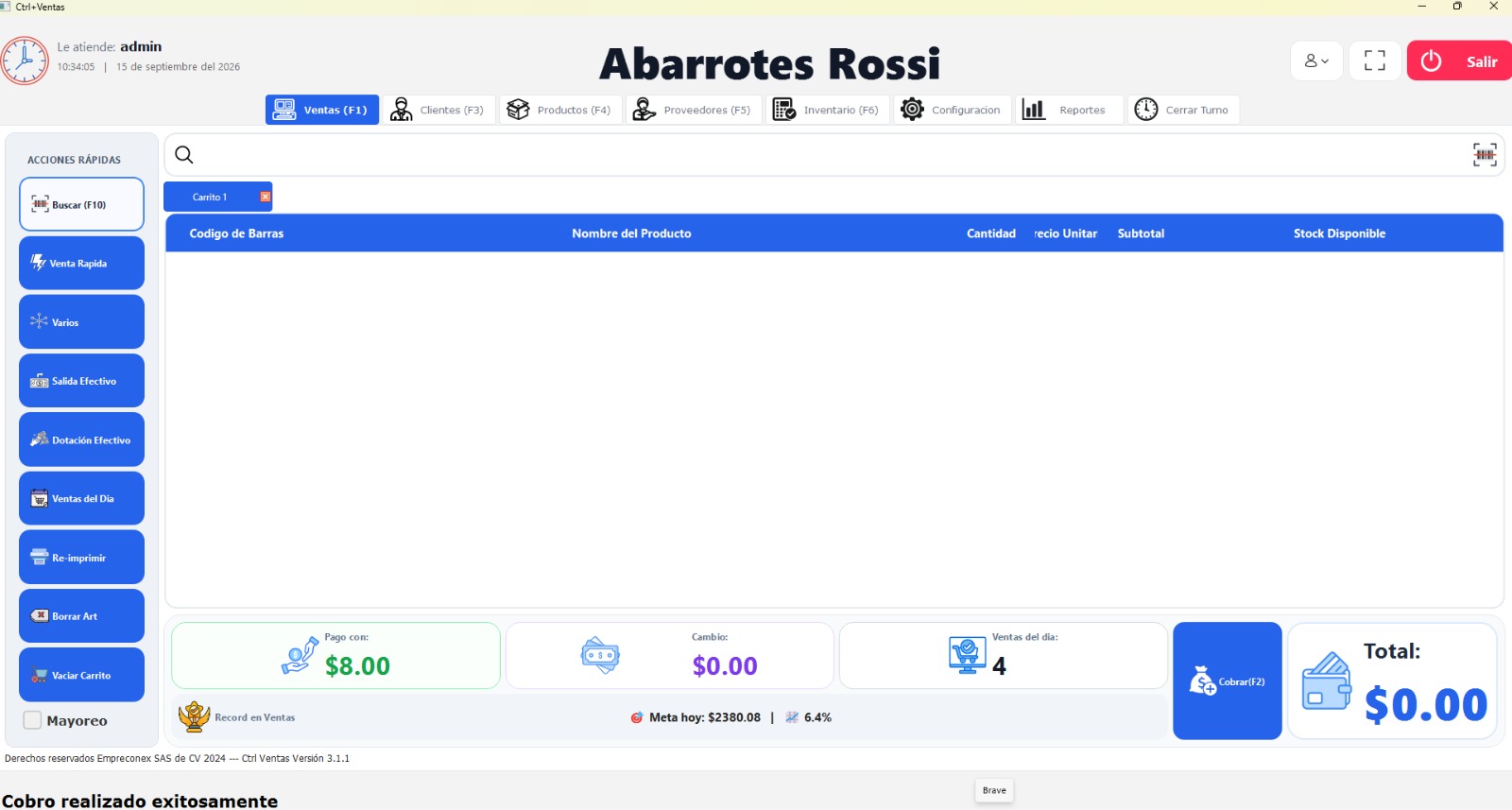Register a Salida Efectivo
The image size is (1512, 810).
tap(81, 381)
